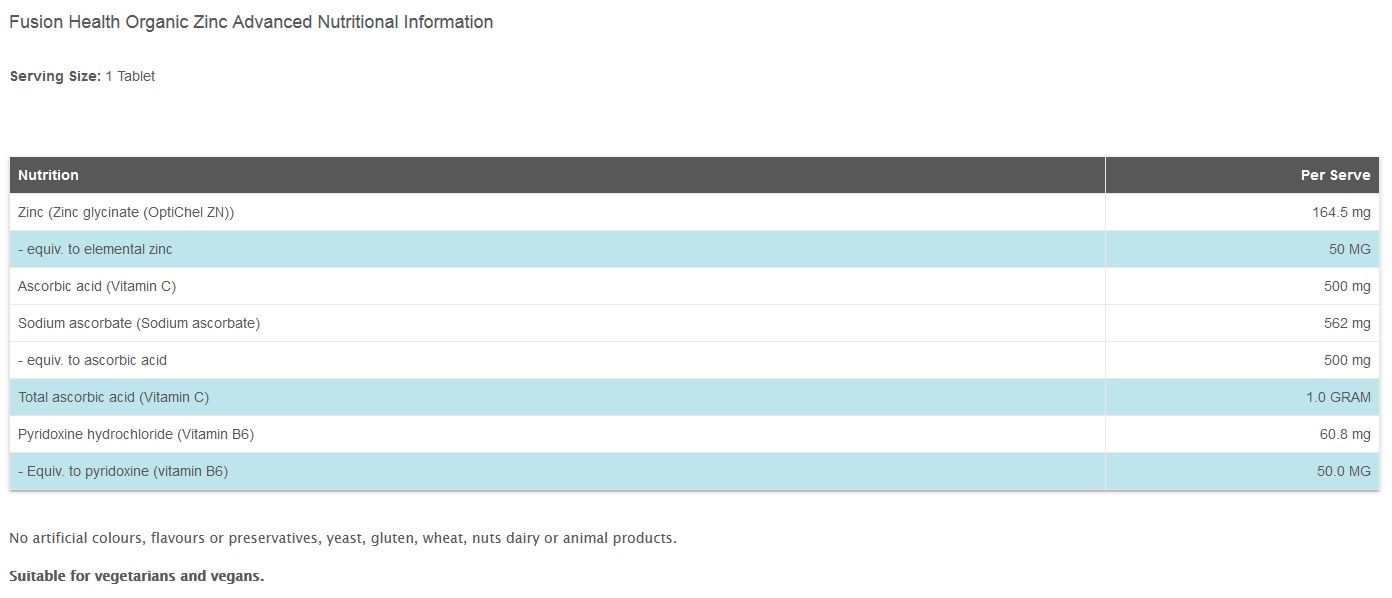Click the equiv. to ascorbic acid row
Screen dimensions: 1392x598
tap(92, 360)
